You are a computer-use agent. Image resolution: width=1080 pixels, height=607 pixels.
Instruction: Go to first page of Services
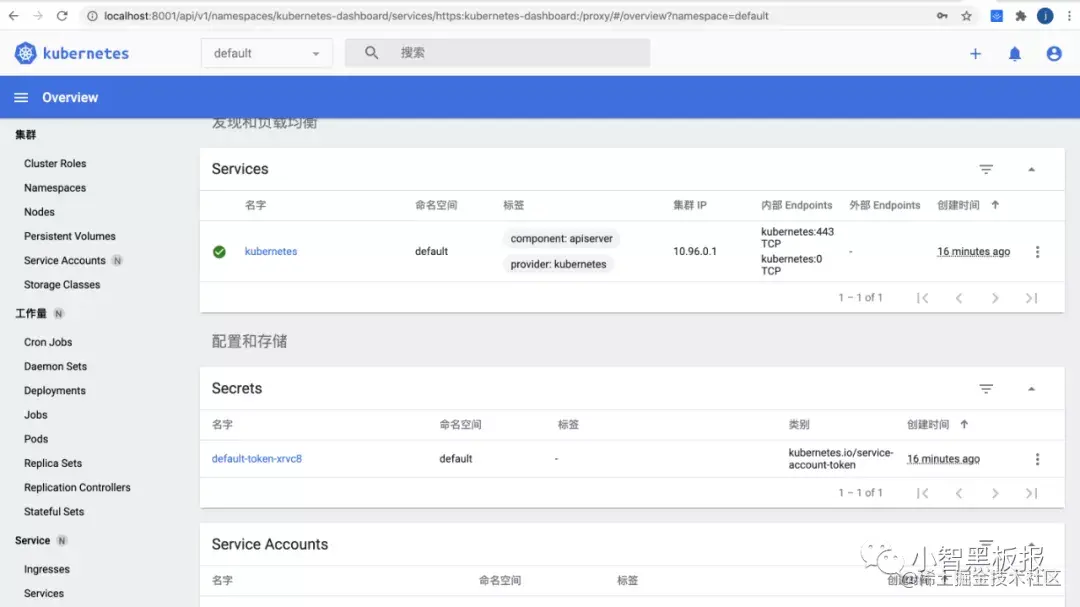point(923,298)
